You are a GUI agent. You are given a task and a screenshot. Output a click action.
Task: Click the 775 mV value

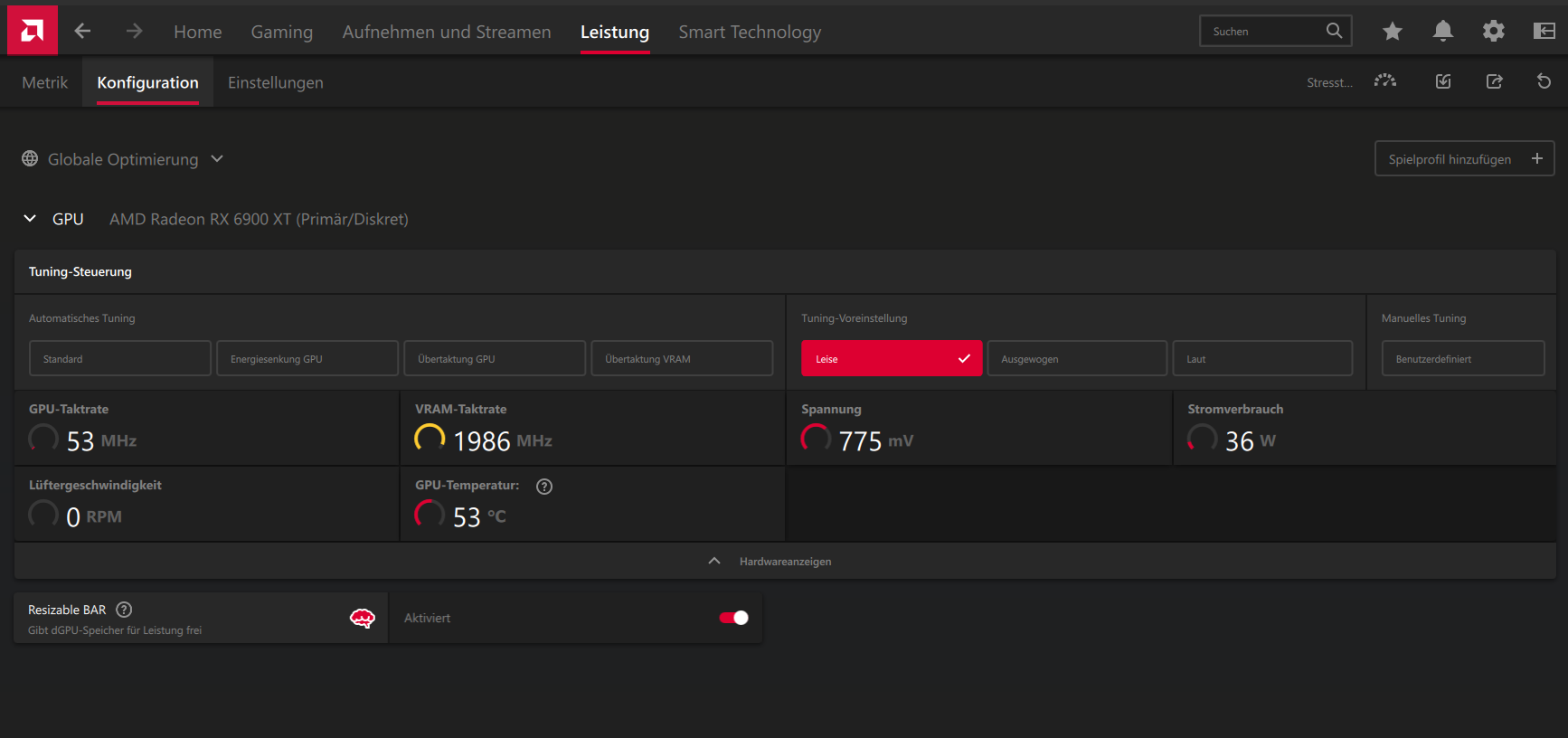(876, 440)
